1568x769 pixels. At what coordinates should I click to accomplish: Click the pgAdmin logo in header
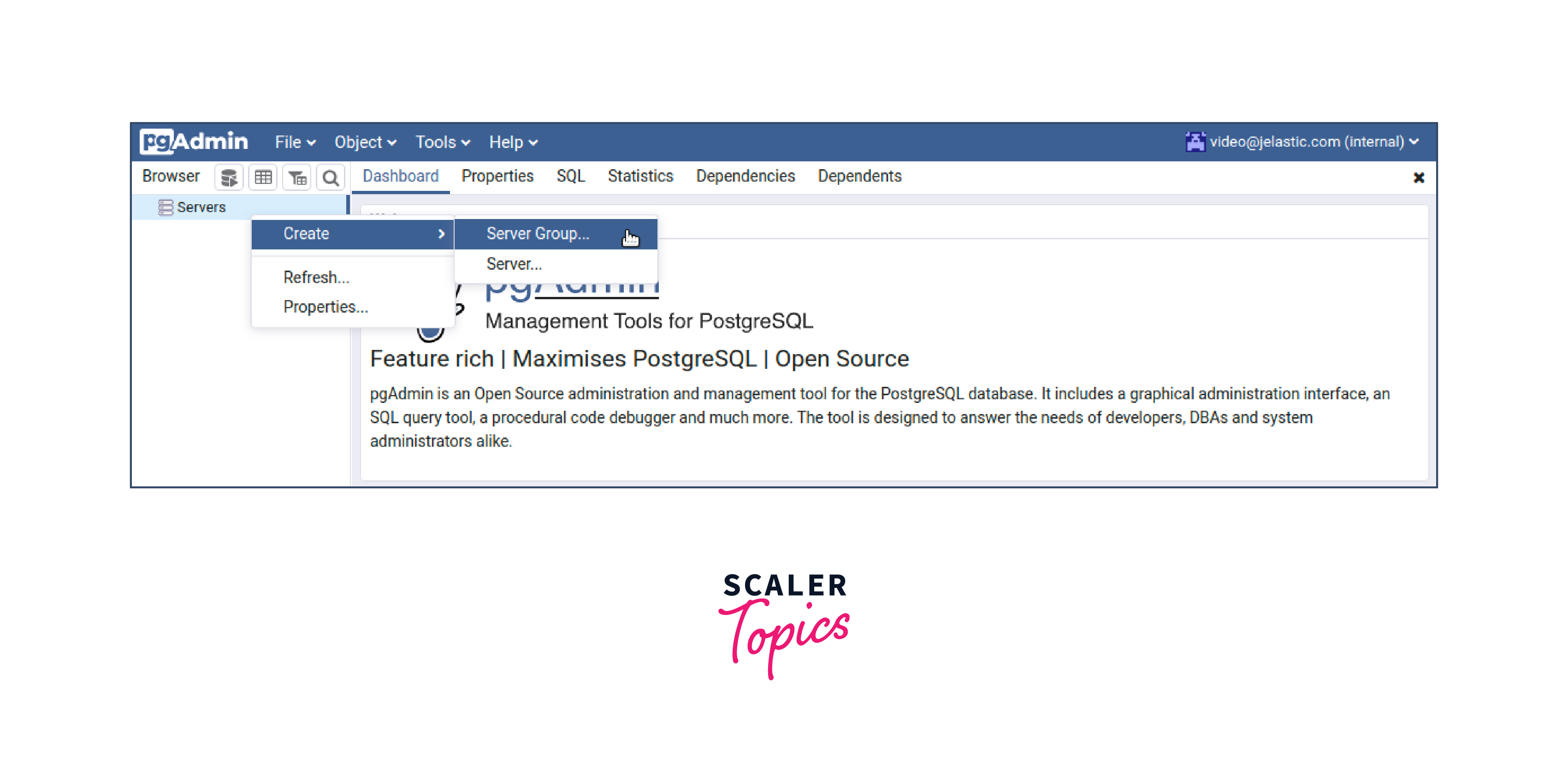[x=194, y=141]
